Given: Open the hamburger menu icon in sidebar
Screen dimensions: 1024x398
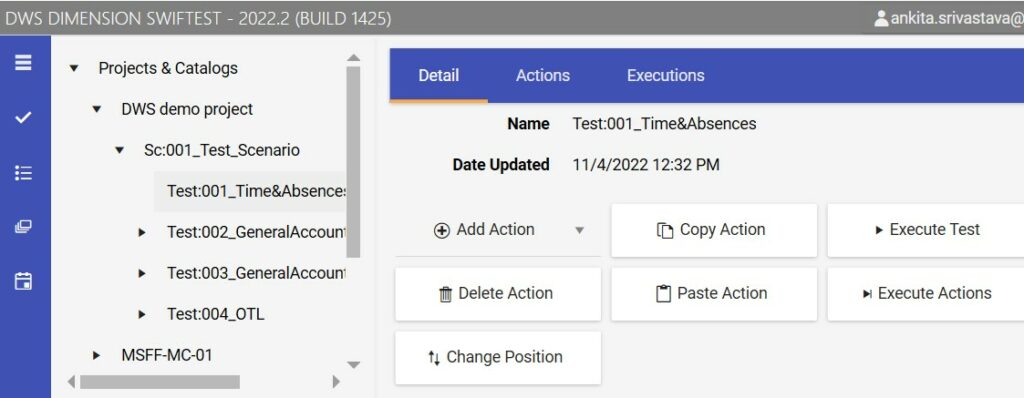Looking at the screenshot, I should click(x=24, y=63).
